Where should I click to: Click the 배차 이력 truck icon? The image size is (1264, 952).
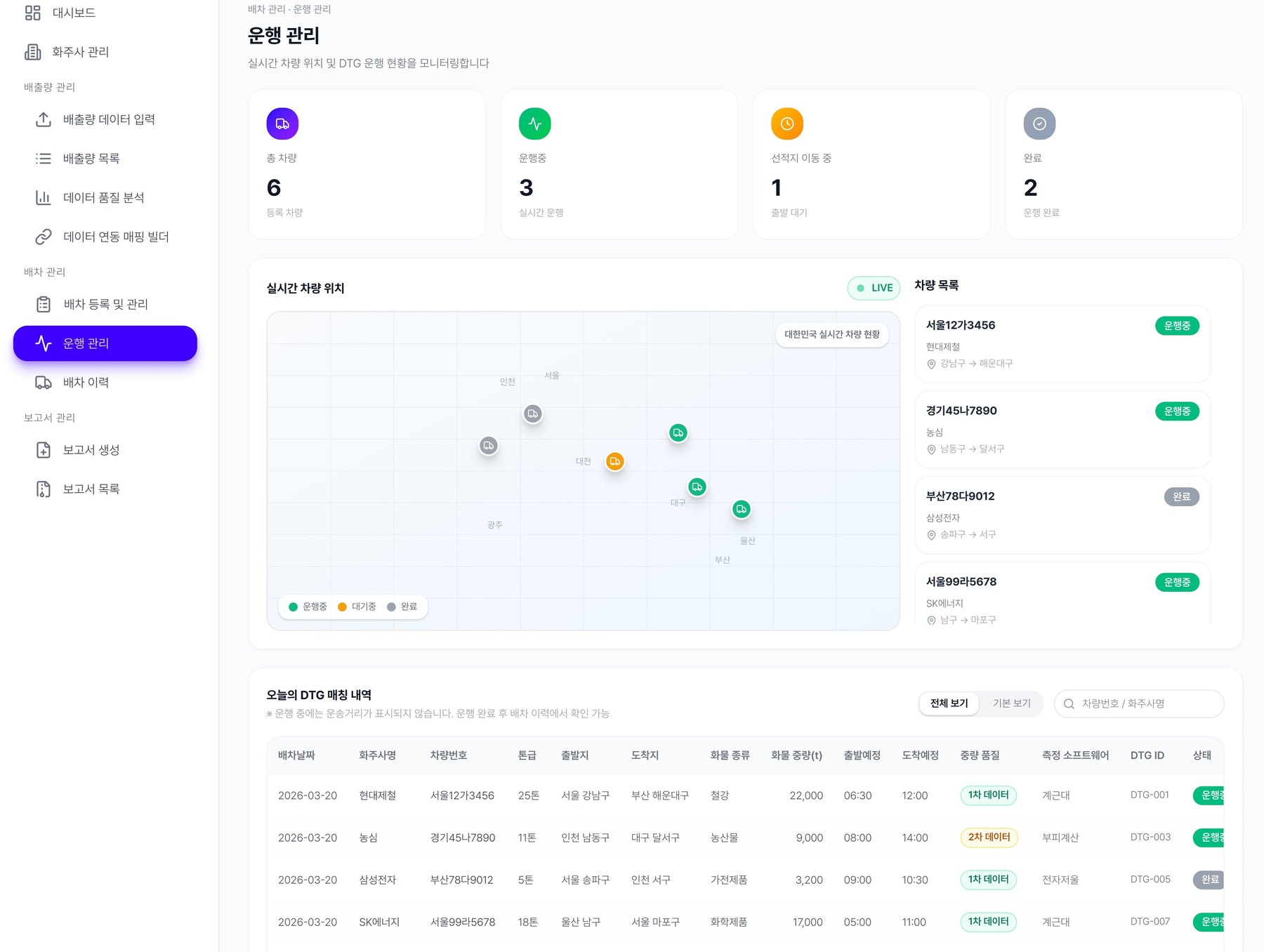(44, 383)
